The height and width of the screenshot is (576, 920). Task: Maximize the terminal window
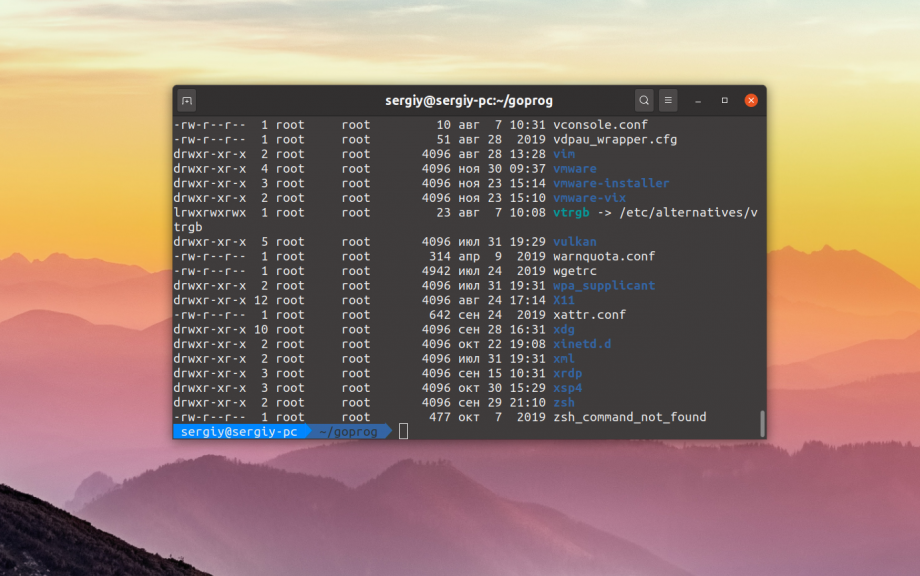point(725,100)
